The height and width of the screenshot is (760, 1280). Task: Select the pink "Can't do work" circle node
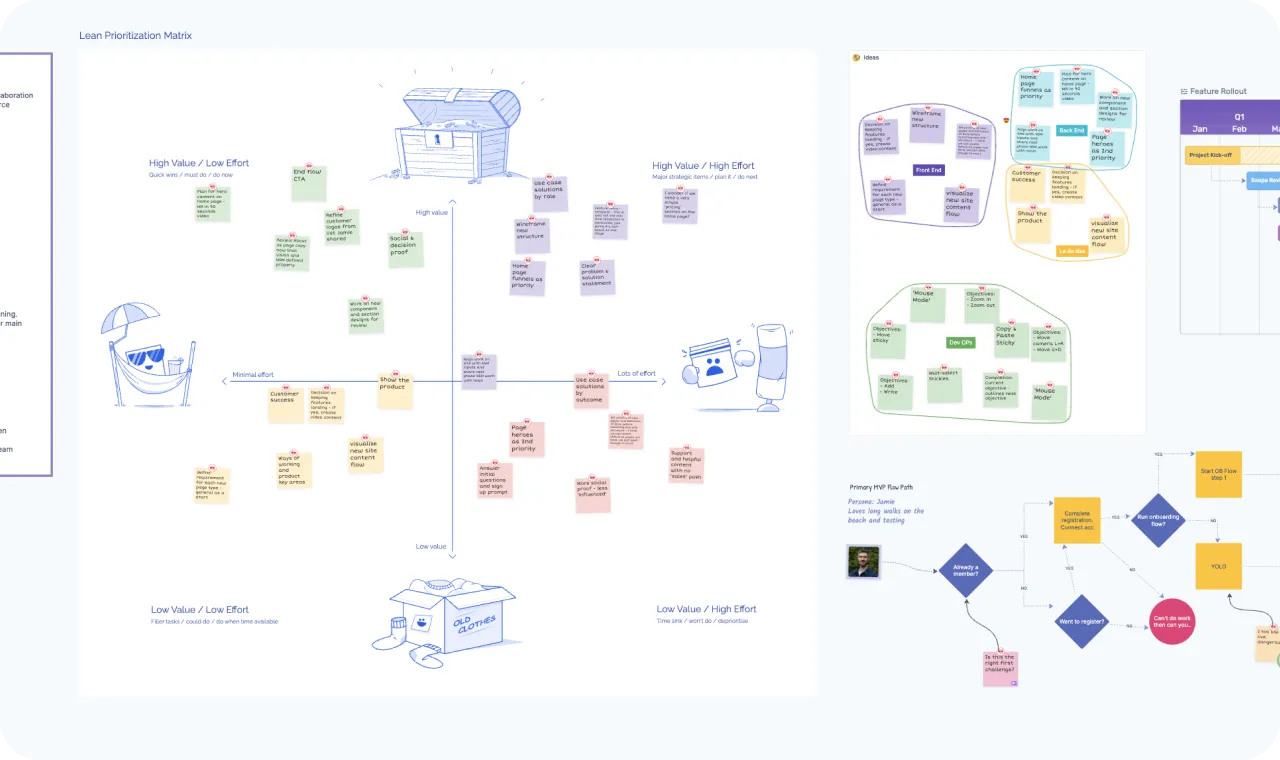pyautogui.click(x=1172, y=621)
